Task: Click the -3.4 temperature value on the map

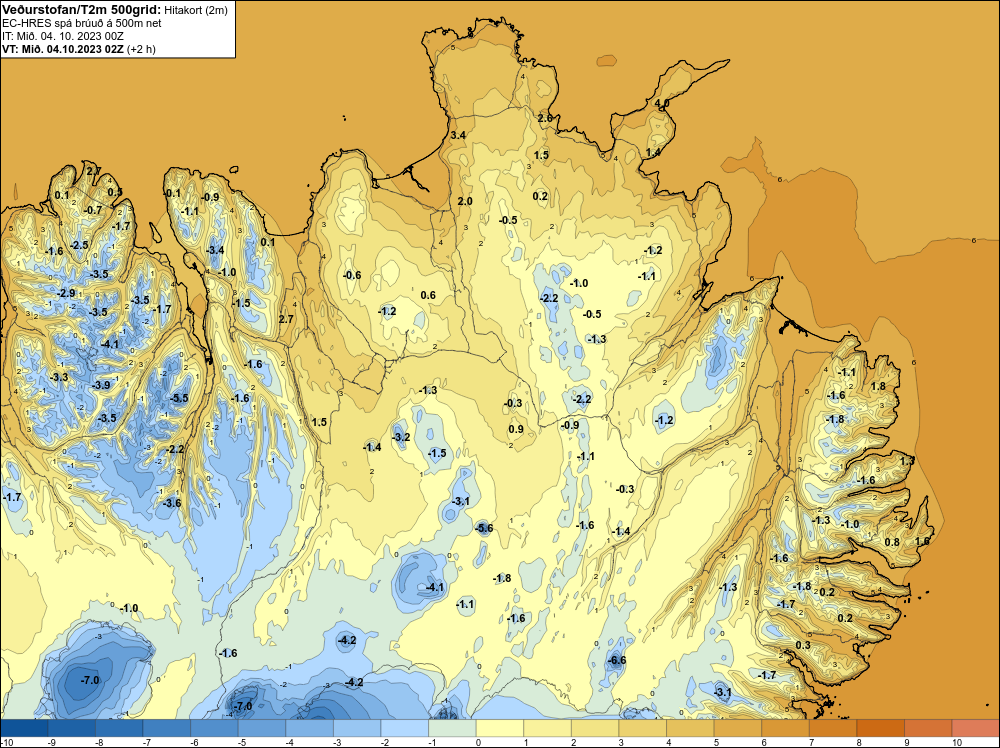Action: click(x=215, y=250)
